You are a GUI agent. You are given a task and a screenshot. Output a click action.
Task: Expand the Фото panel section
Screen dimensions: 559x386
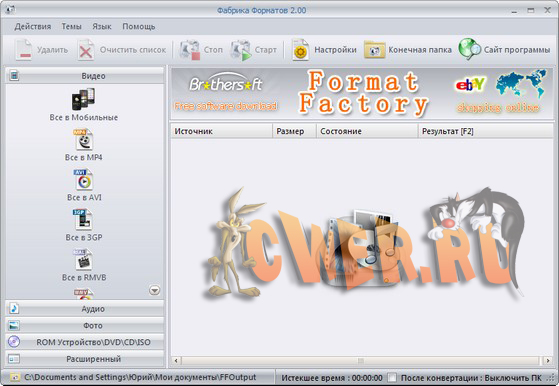tap(85, 325)
